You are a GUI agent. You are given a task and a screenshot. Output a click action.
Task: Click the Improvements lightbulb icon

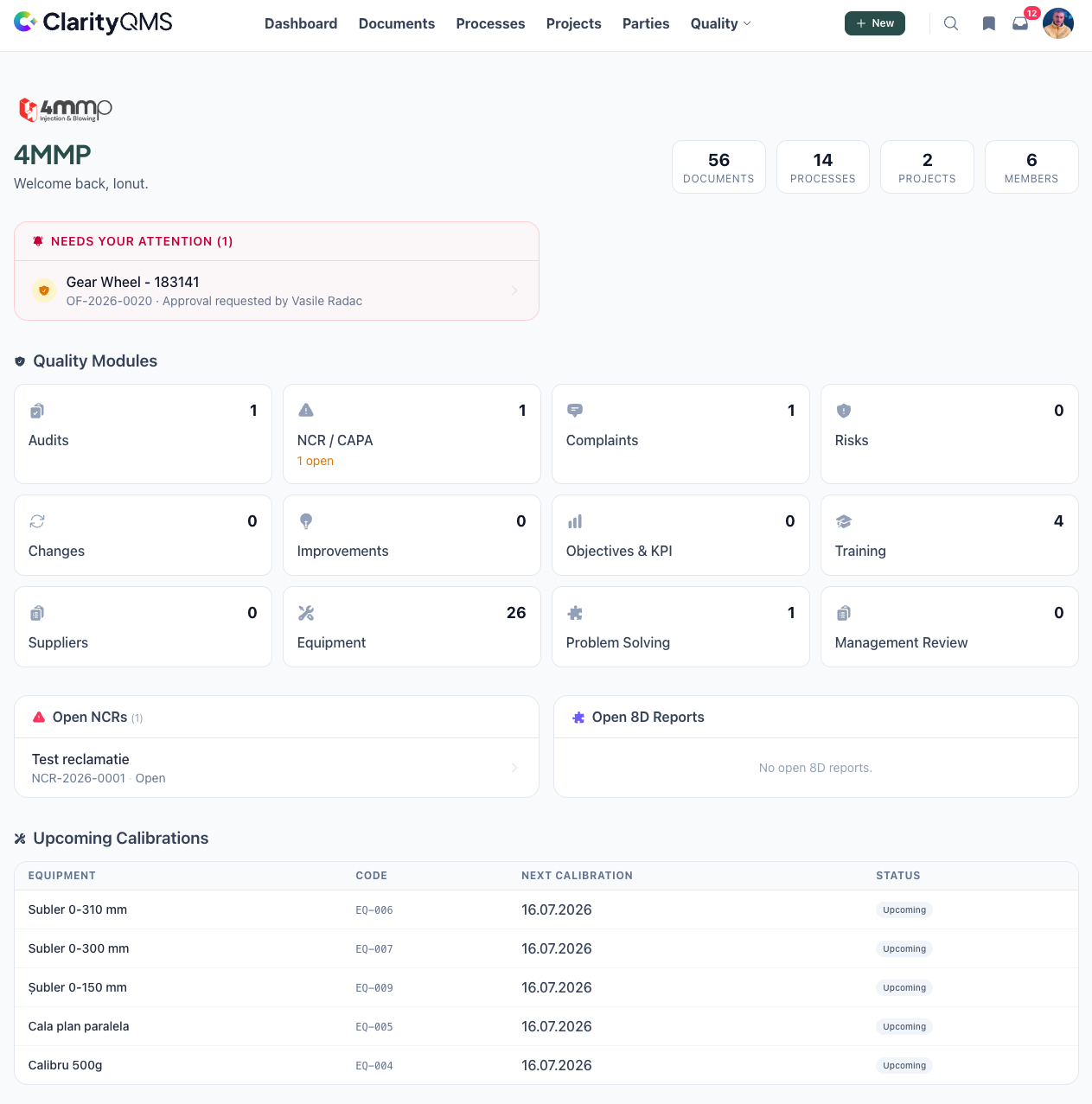[306, 521]
